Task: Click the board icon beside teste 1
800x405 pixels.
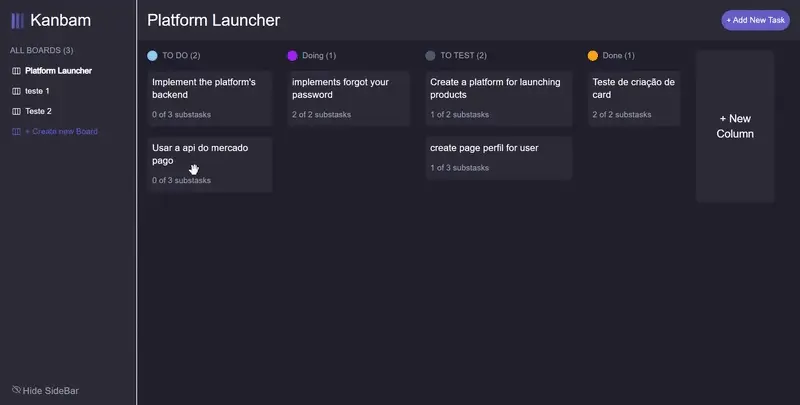Action: (16, 91)
